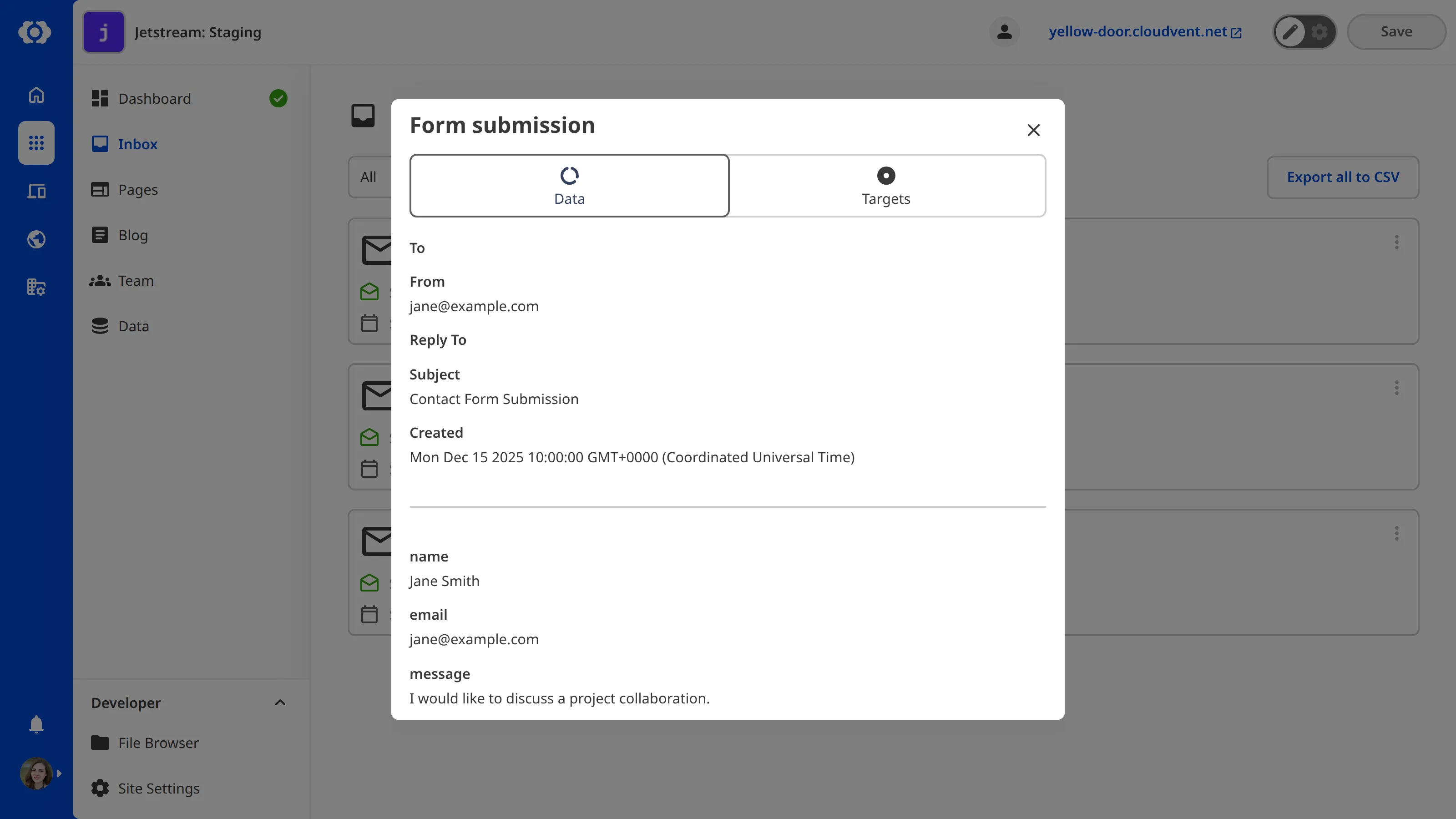Click the globe icon in the sidebar
Viewport: 1456px width, 819px height.
(x=35, y=239)
